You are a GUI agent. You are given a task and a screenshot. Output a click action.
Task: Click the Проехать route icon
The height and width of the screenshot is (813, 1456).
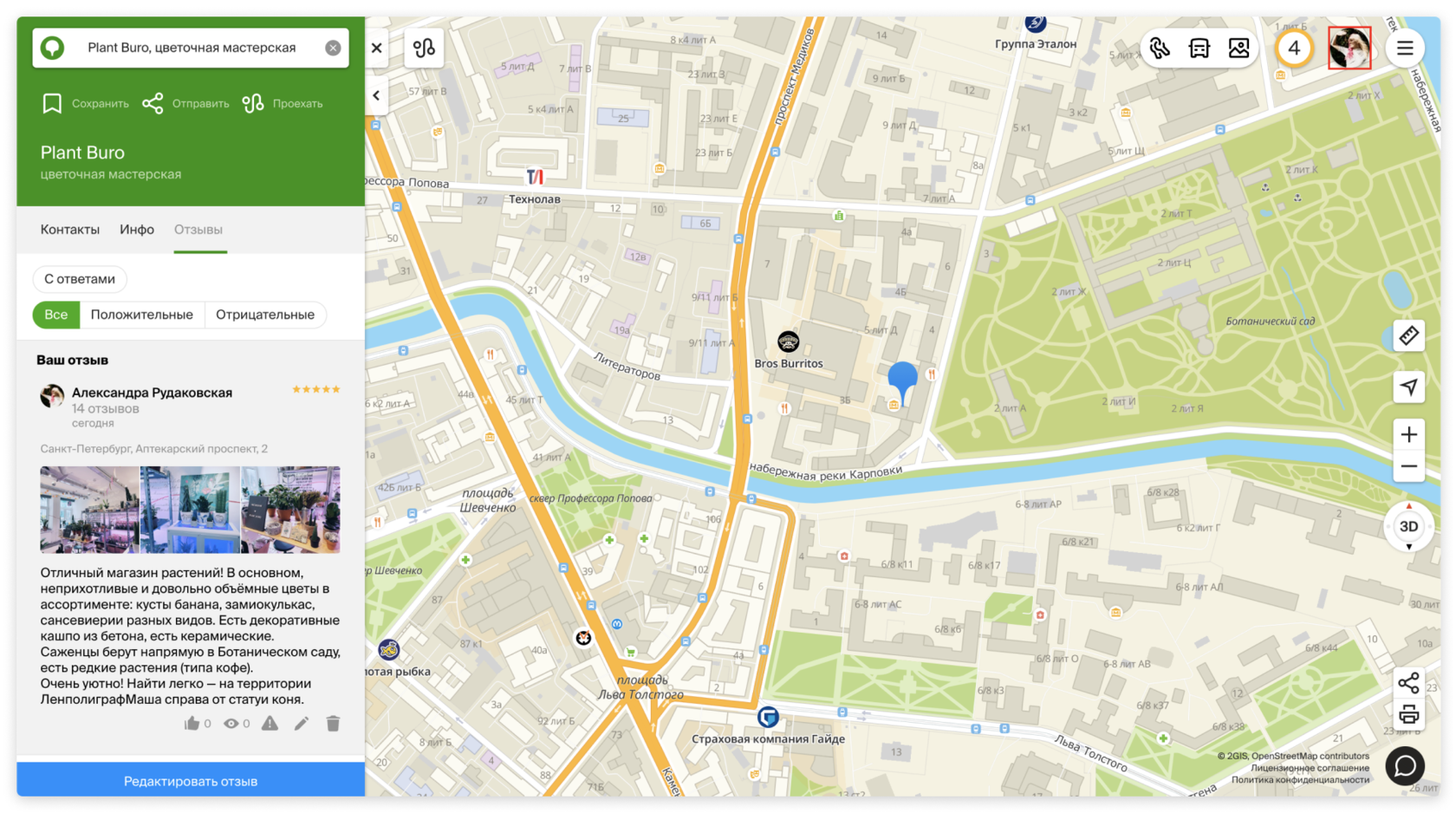[253, 104]
